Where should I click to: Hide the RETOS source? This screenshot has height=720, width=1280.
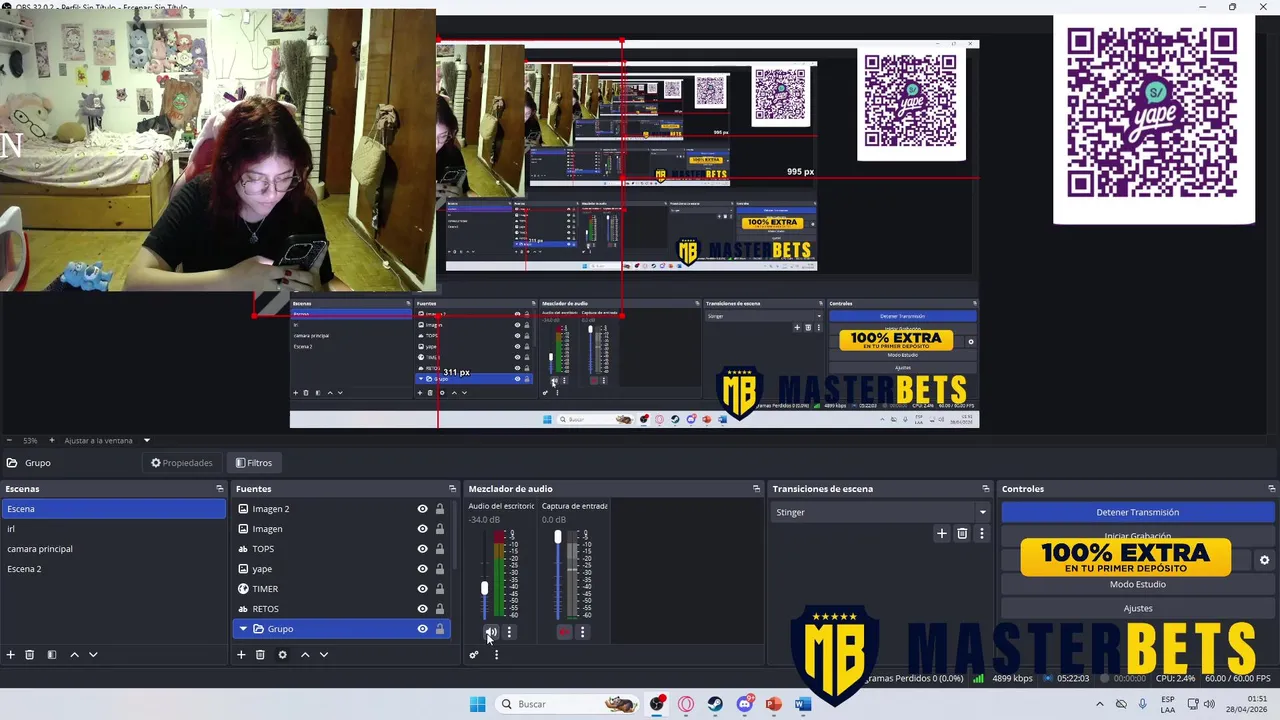pyautogui.click(x=422, y=609)
